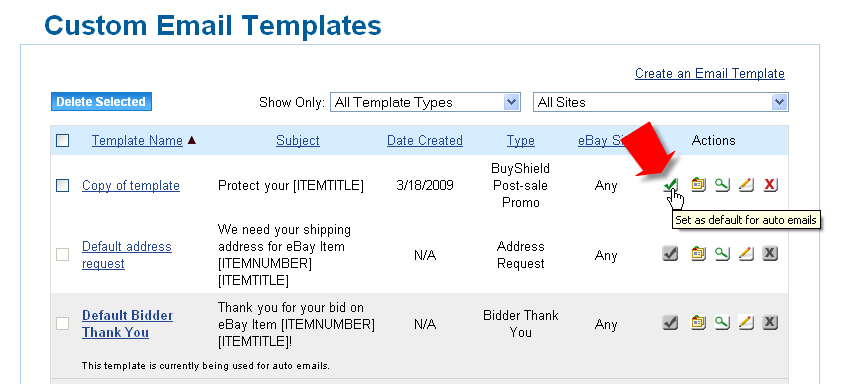Check the select-all box in the table header

63,141
